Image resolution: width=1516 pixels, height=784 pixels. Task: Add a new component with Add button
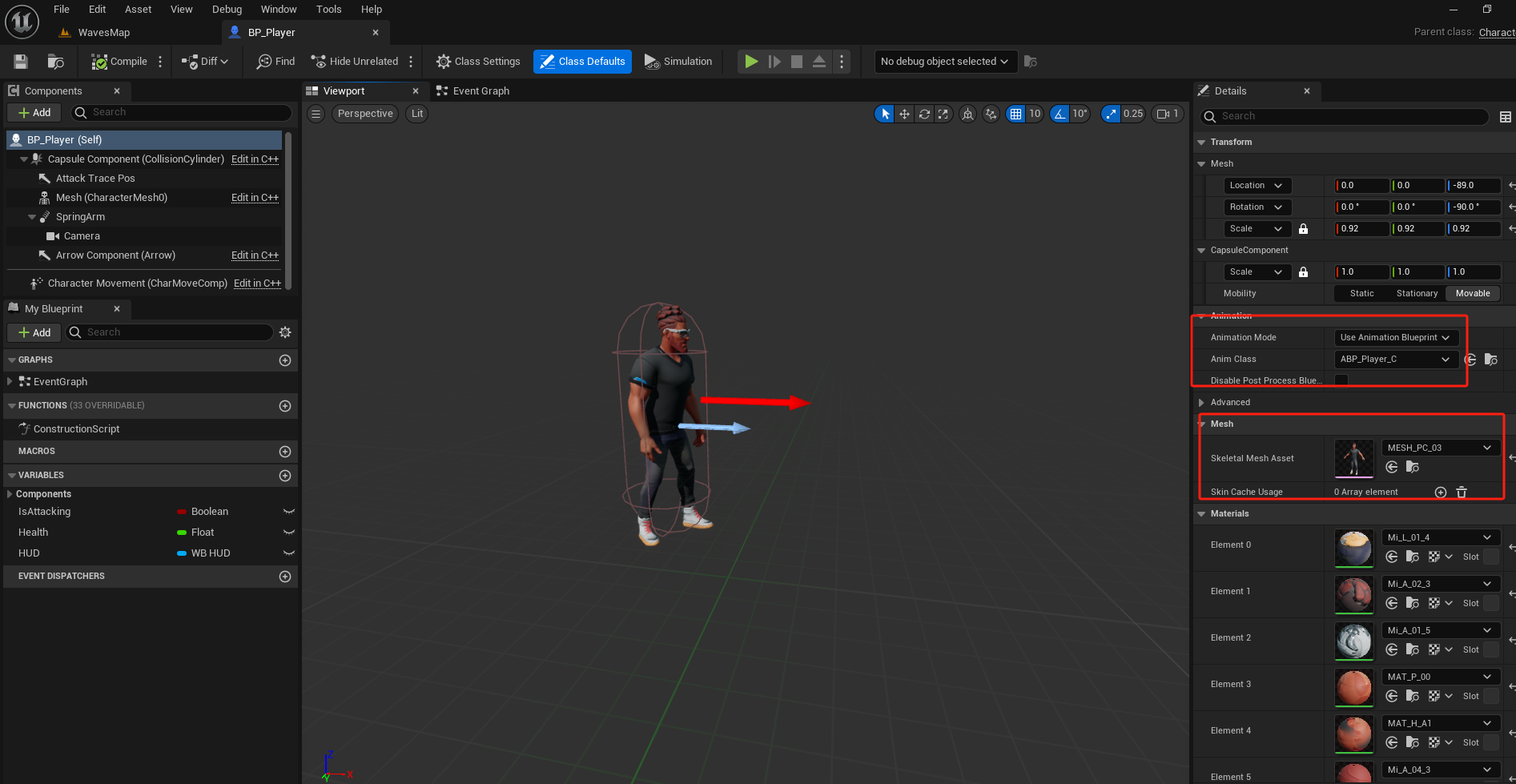tap(34, 113)
